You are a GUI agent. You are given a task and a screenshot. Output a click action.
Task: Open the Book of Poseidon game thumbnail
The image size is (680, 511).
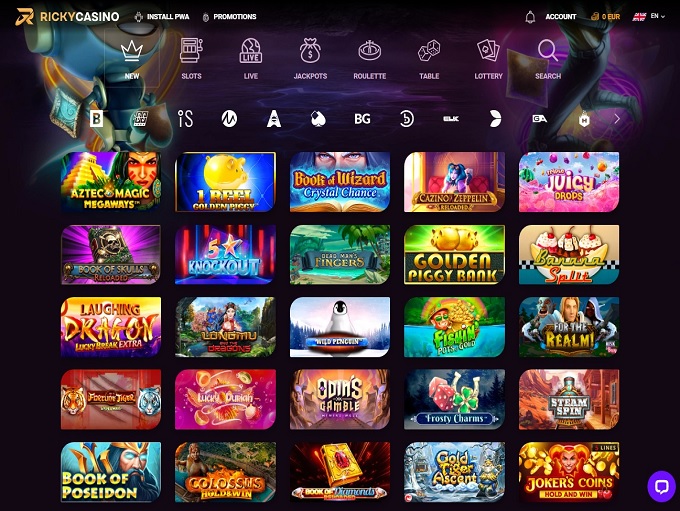[x=111, y=472]
